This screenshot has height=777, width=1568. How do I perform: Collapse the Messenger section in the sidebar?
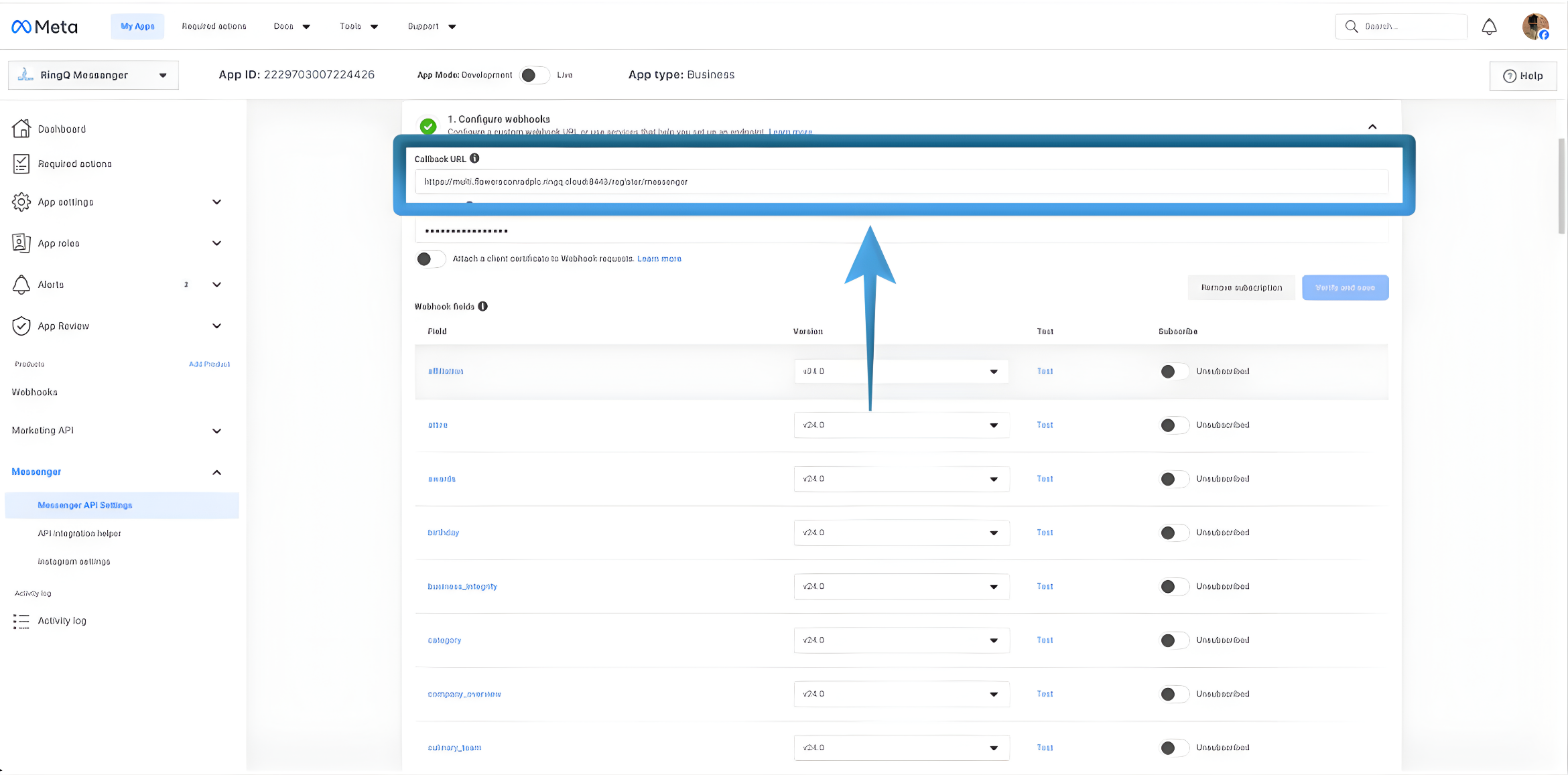click(216, 472)
